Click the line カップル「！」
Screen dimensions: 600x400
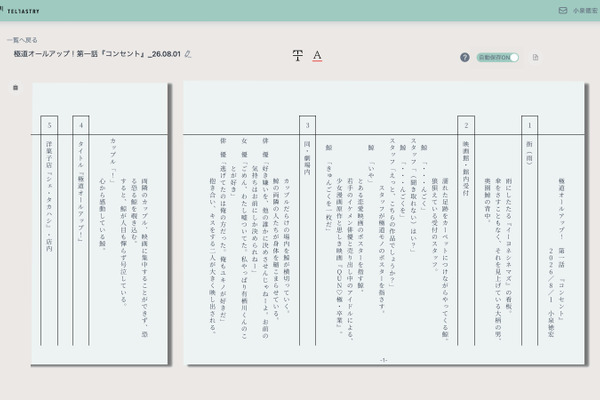(112, 160)
